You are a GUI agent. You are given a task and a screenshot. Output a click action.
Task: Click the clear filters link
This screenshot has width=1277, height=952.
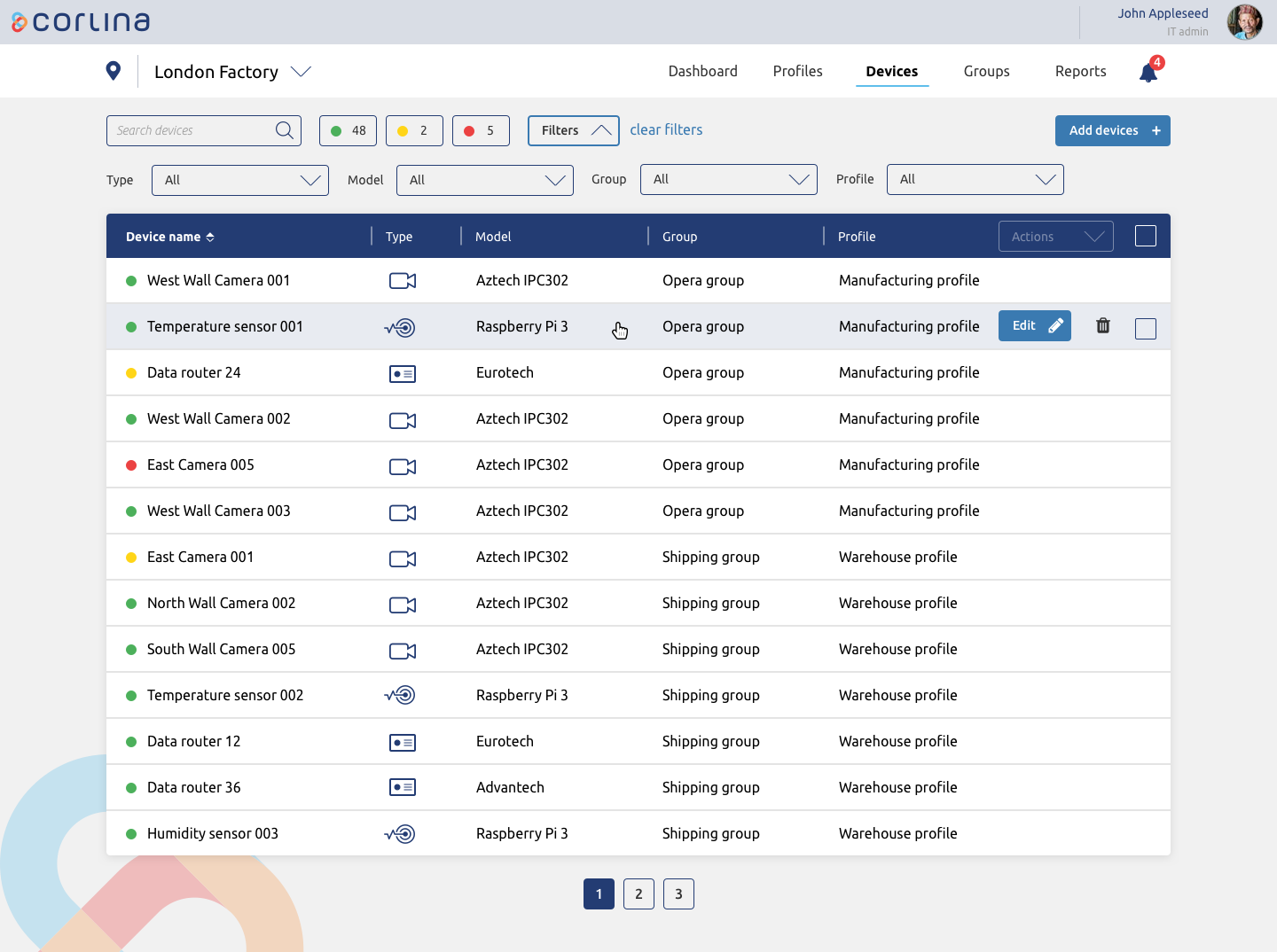tap(666, 129)
